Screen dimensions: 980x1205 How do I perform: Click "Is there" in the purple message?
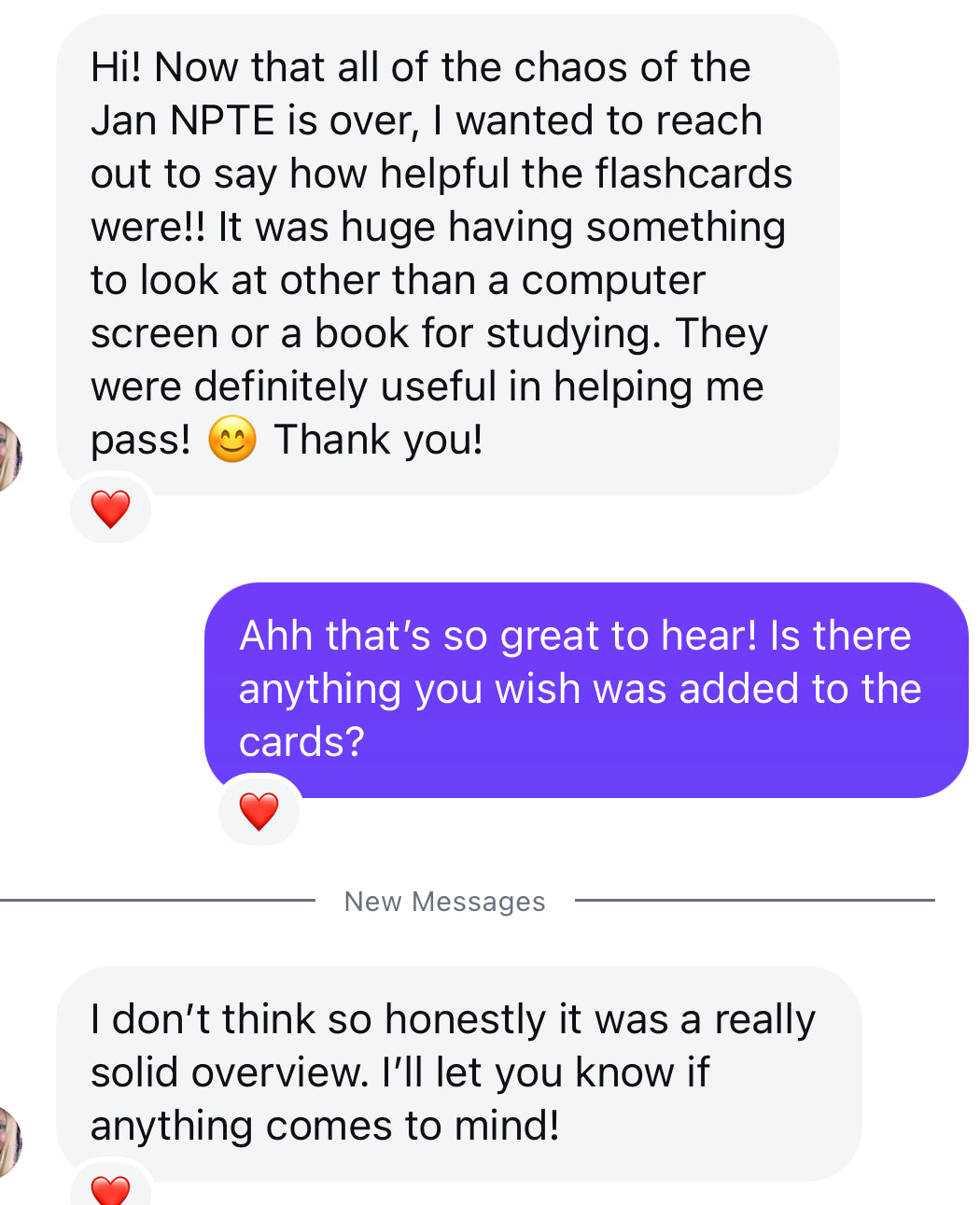840,636
